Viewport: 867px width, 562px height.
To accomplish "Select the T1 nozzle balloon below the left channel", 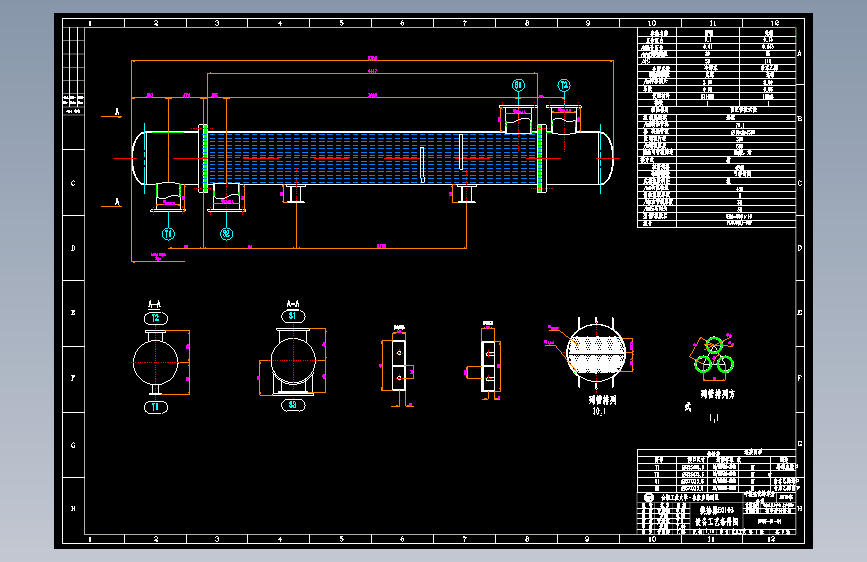I will tap(168, 234).
